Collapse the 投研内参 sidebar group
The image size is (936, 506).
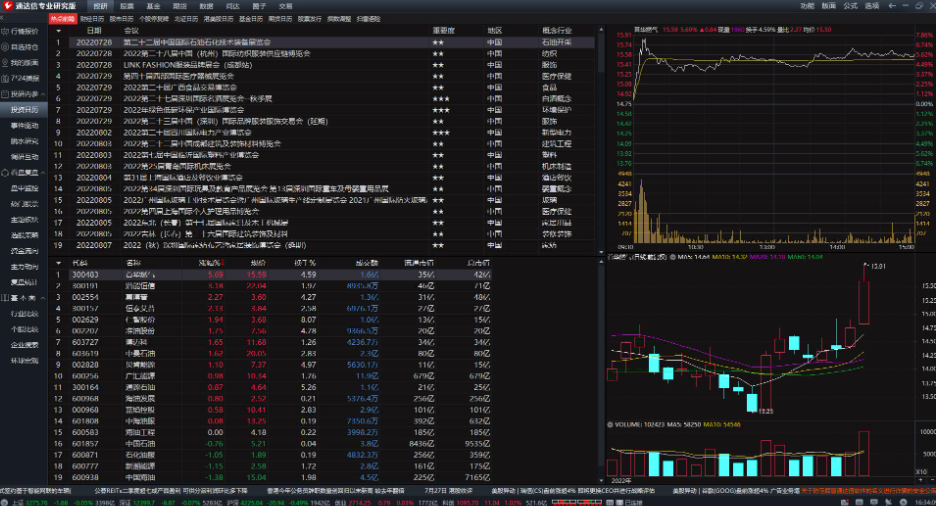pyautogui.click(x=43, y=93)
